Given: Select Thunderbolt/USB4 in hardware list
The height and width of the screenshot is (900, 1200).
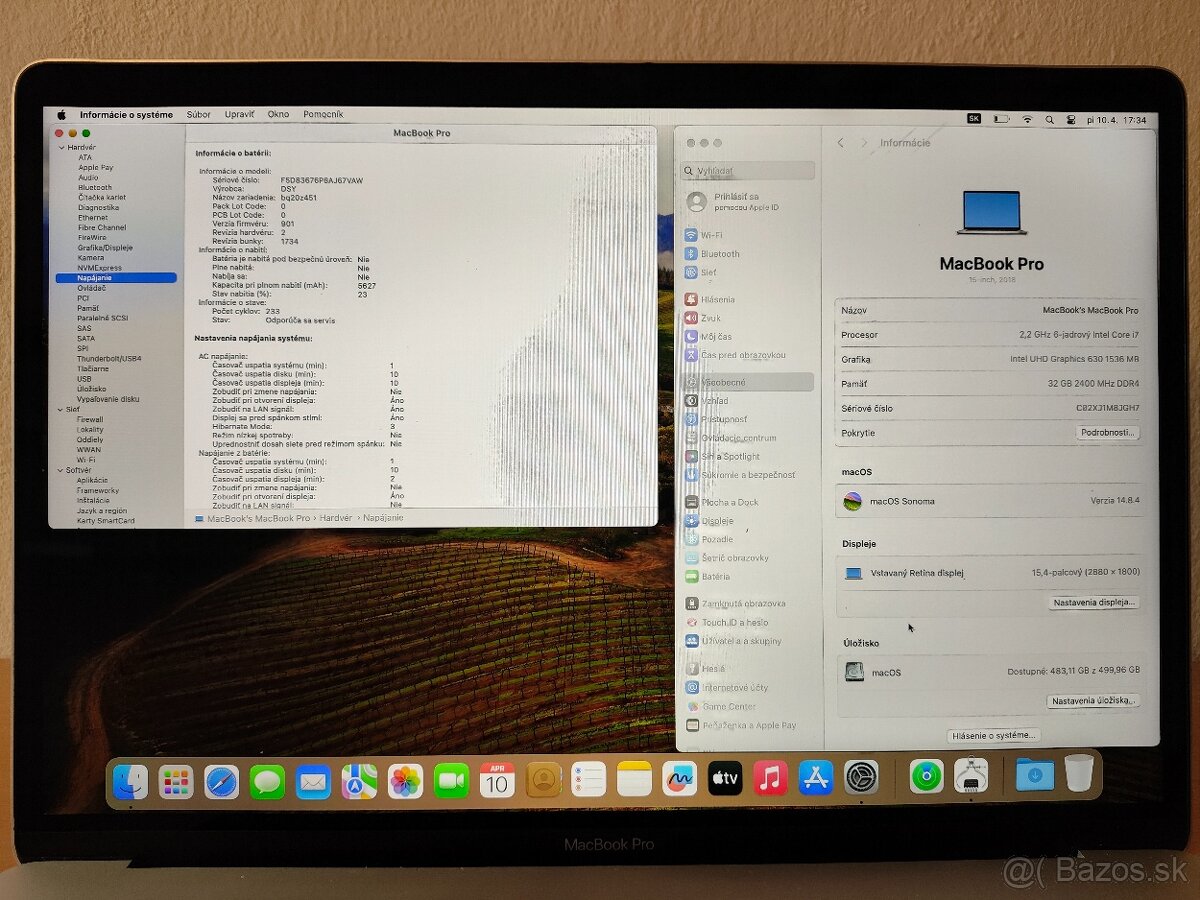Looking at the screenshot, I should (x=109, y=358).
